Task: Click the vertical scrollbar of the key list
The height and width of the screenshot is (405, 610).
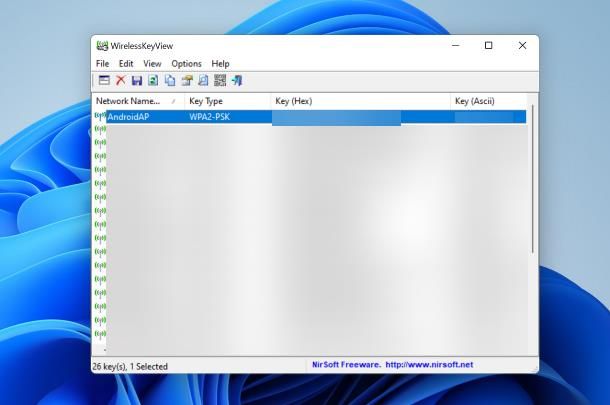Action: pyautogui.click(x=532, y=181)
